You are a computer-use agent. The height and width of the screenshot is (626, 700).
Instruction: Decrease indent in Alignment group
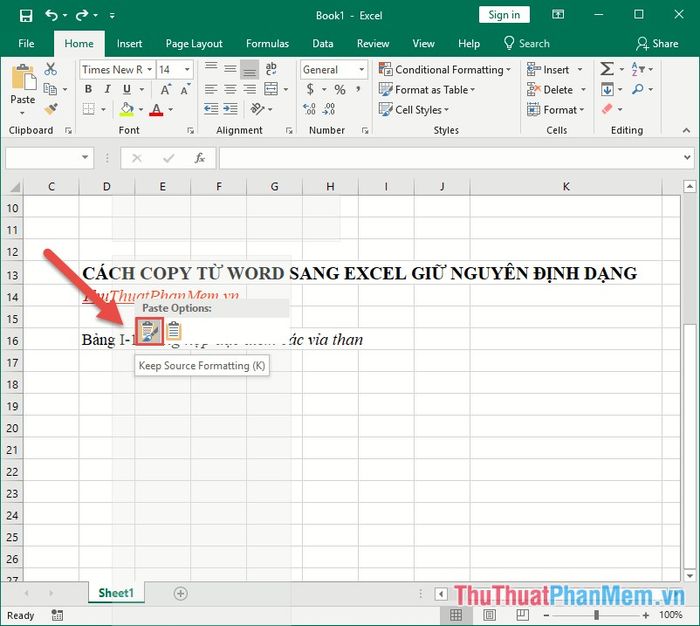pyautogui.click(x=211, y=109)
